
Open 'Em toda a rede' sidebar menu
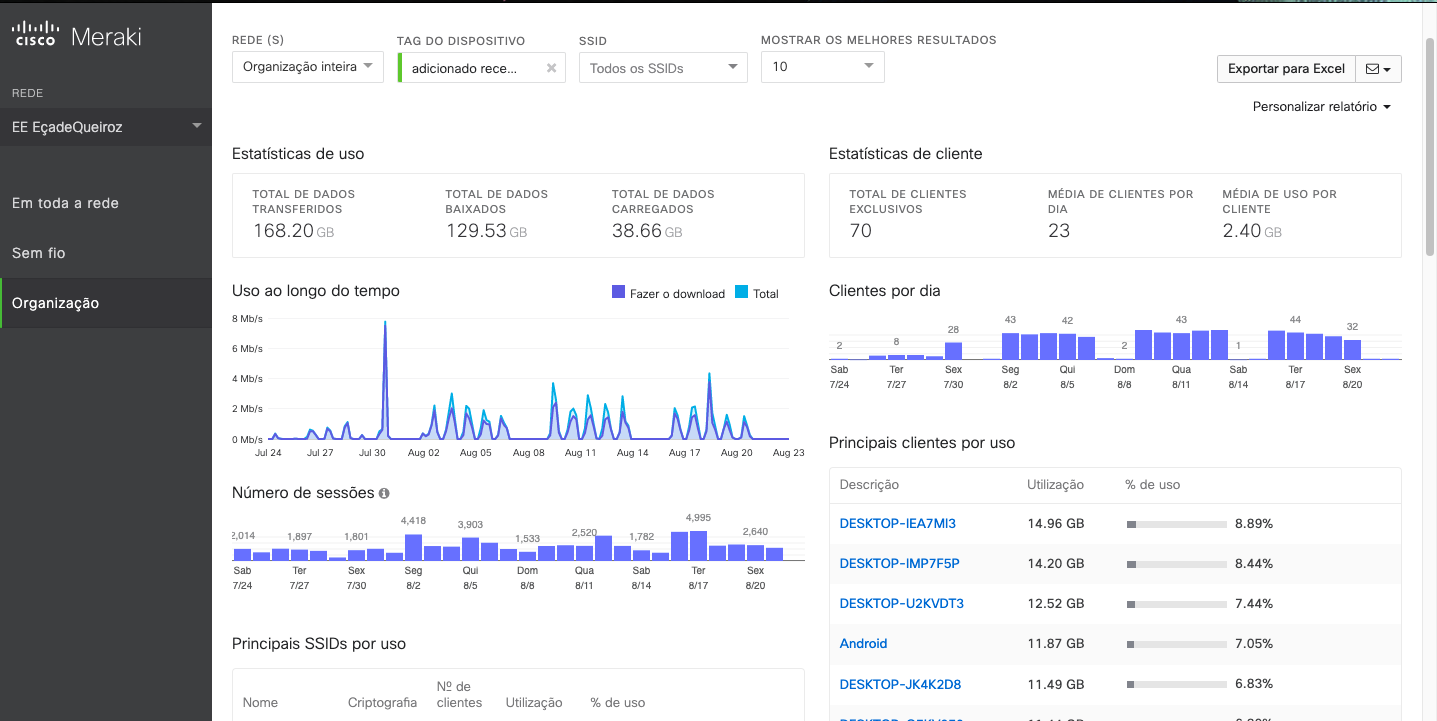click(x=65, y=203)
